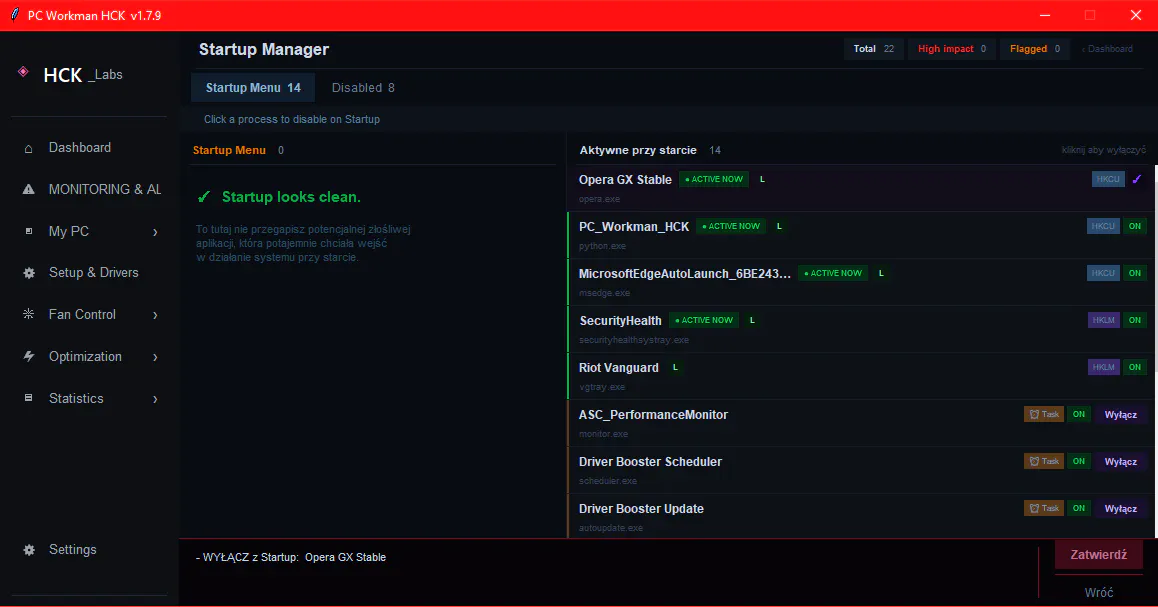The width and height of the screenshot is (1158, 607).
Task: Toggle ON switch for MicrosoftEdgeAutoLaunch
Action: 1135,273
